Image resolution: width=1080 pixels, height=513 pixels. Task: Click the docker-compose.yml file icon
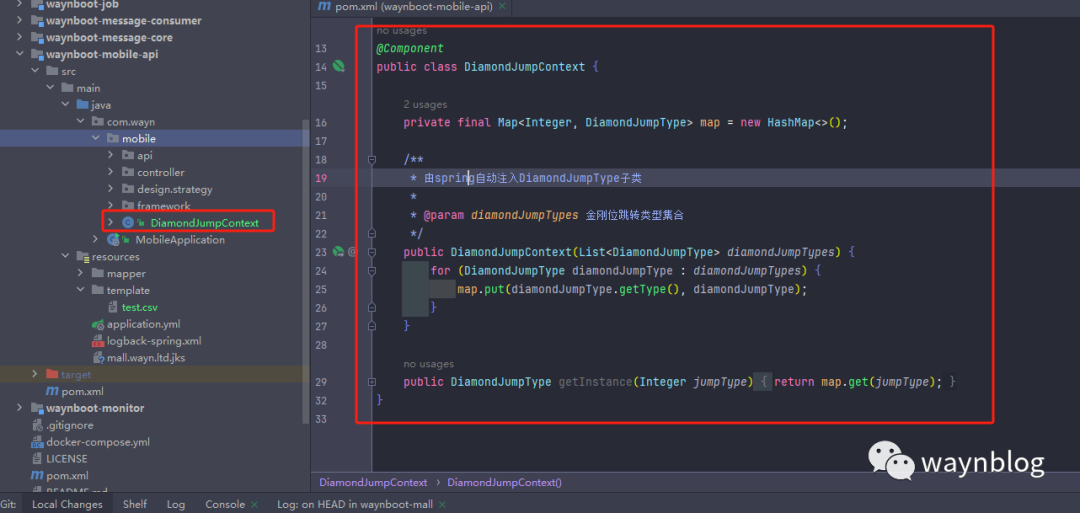point(37,442)
